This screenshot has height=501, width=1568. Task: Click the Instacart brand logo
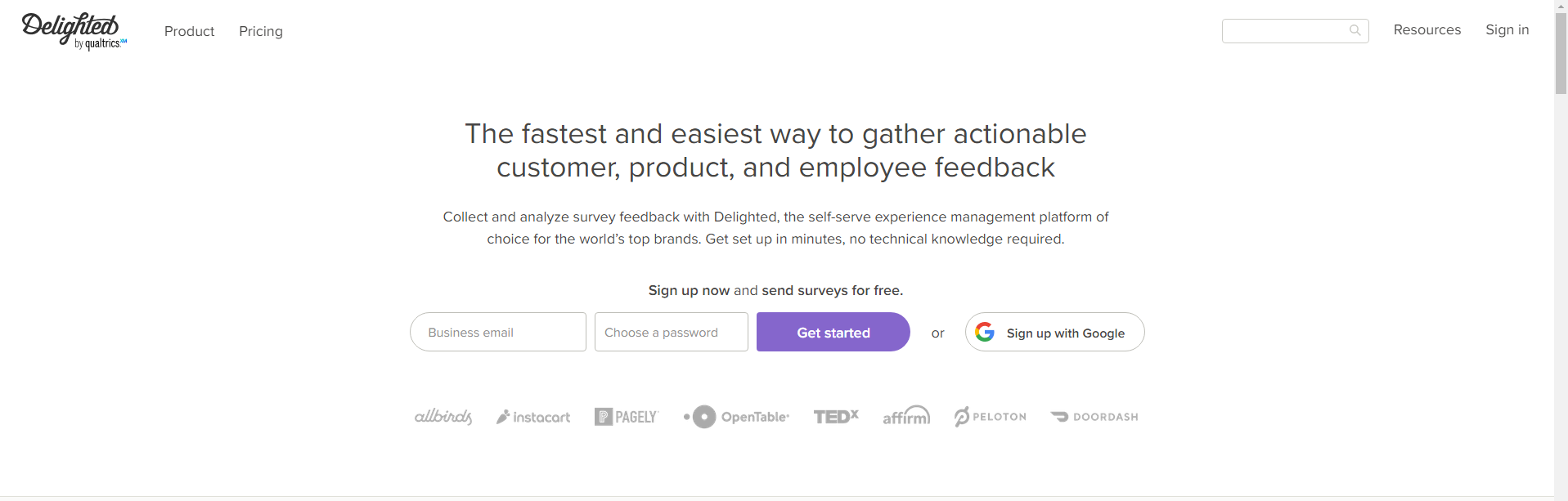tap(533, 417)
